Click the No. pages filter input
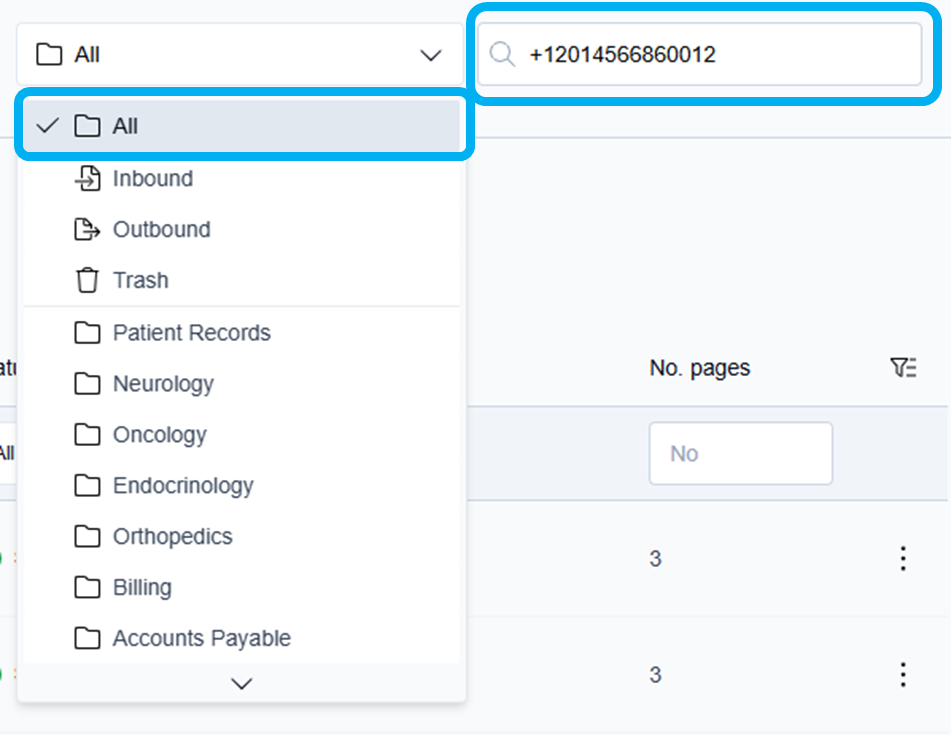The height and width of the screenshot is (735, 951). [x=740, y=454]
